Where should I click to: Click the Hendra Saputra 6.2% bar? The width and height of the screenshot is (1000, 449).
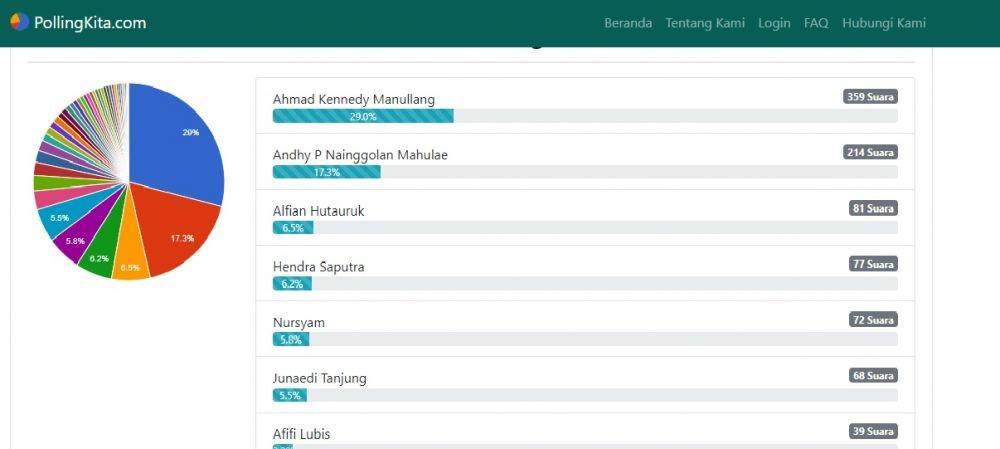[292, 284]
